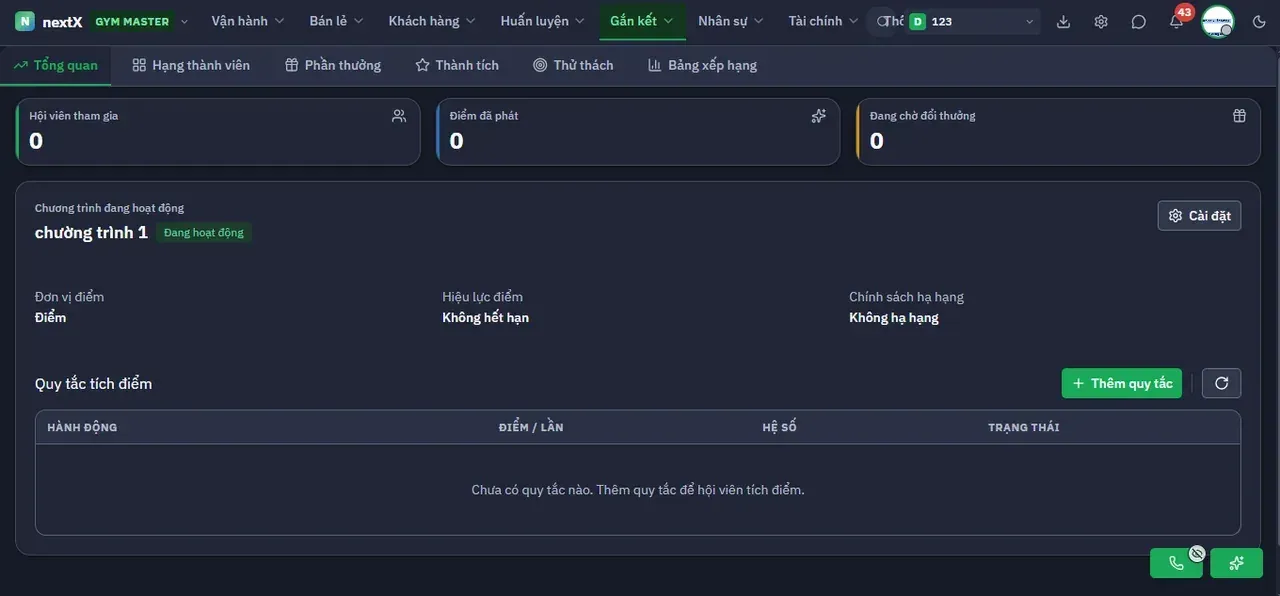Click the HÀNH ĐỘNG column header
Viewport: 1280px width, 596px height.
(x=82, y=427)
